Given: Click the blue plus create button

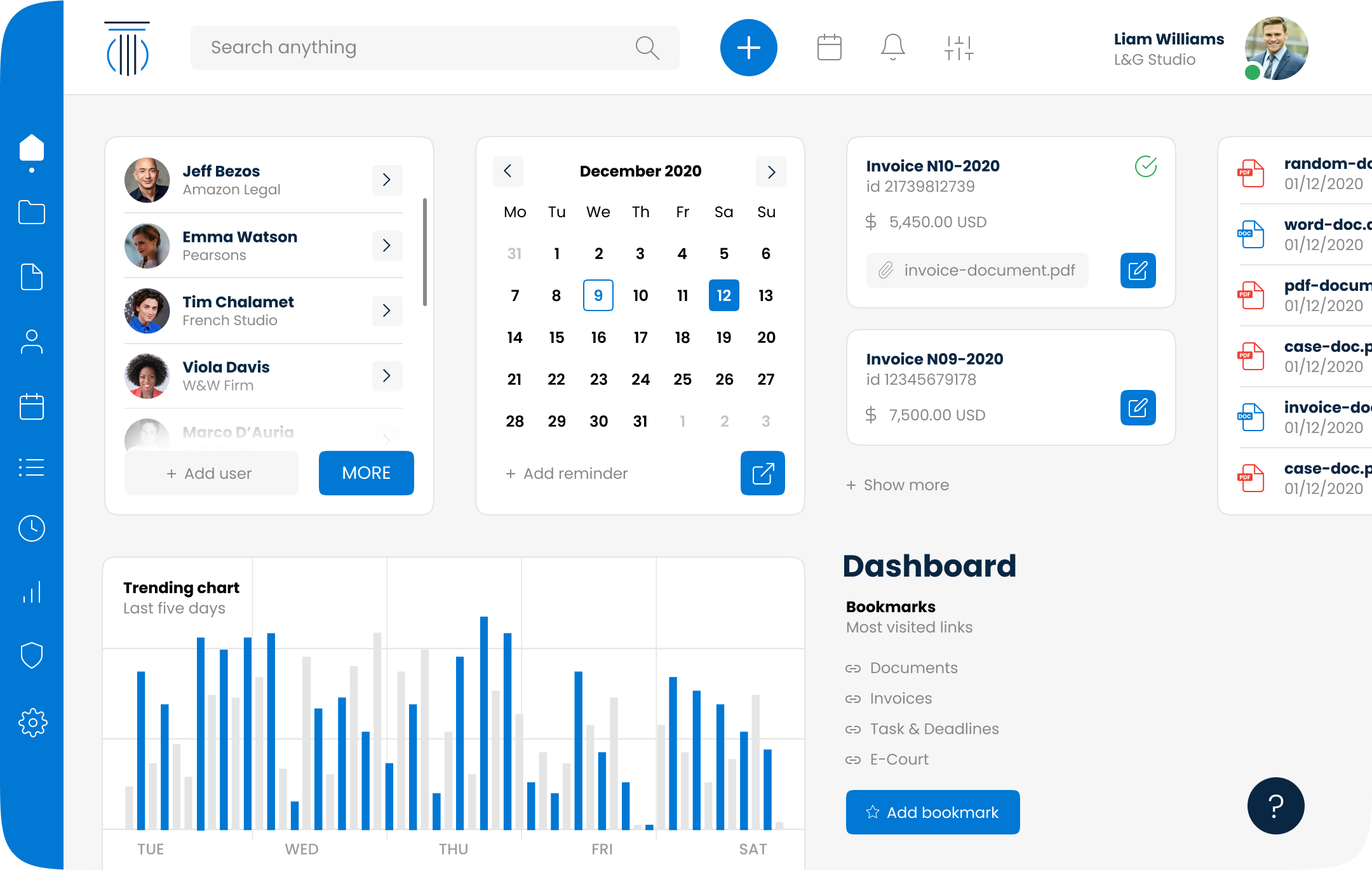Looking at the screenshot, I should [x=748, y=48].
